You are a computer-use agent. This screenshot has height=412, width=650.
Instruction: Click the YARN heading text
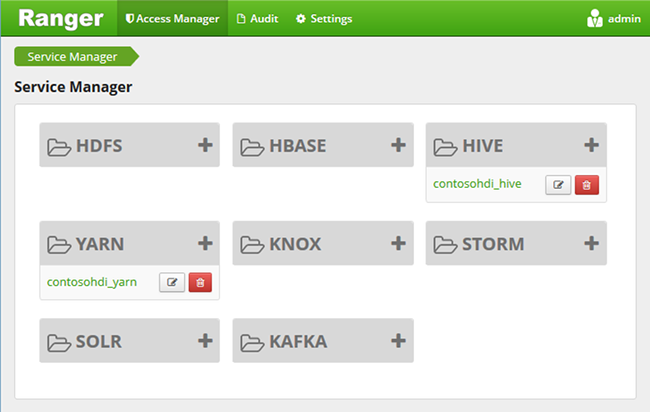[x=100, y=244]
